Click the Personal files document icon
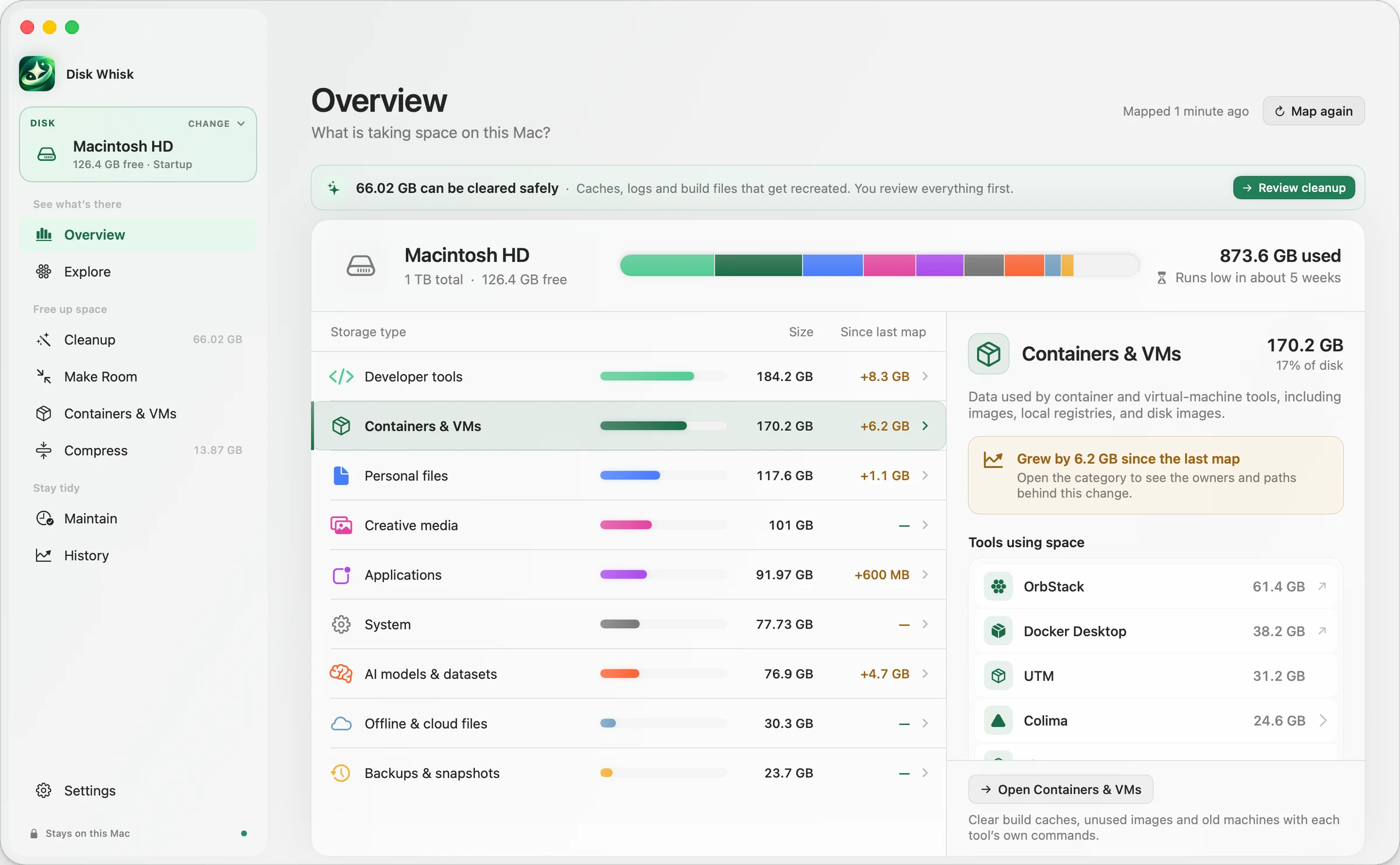This screenshot has width=1400, height=865. (341, 475)
